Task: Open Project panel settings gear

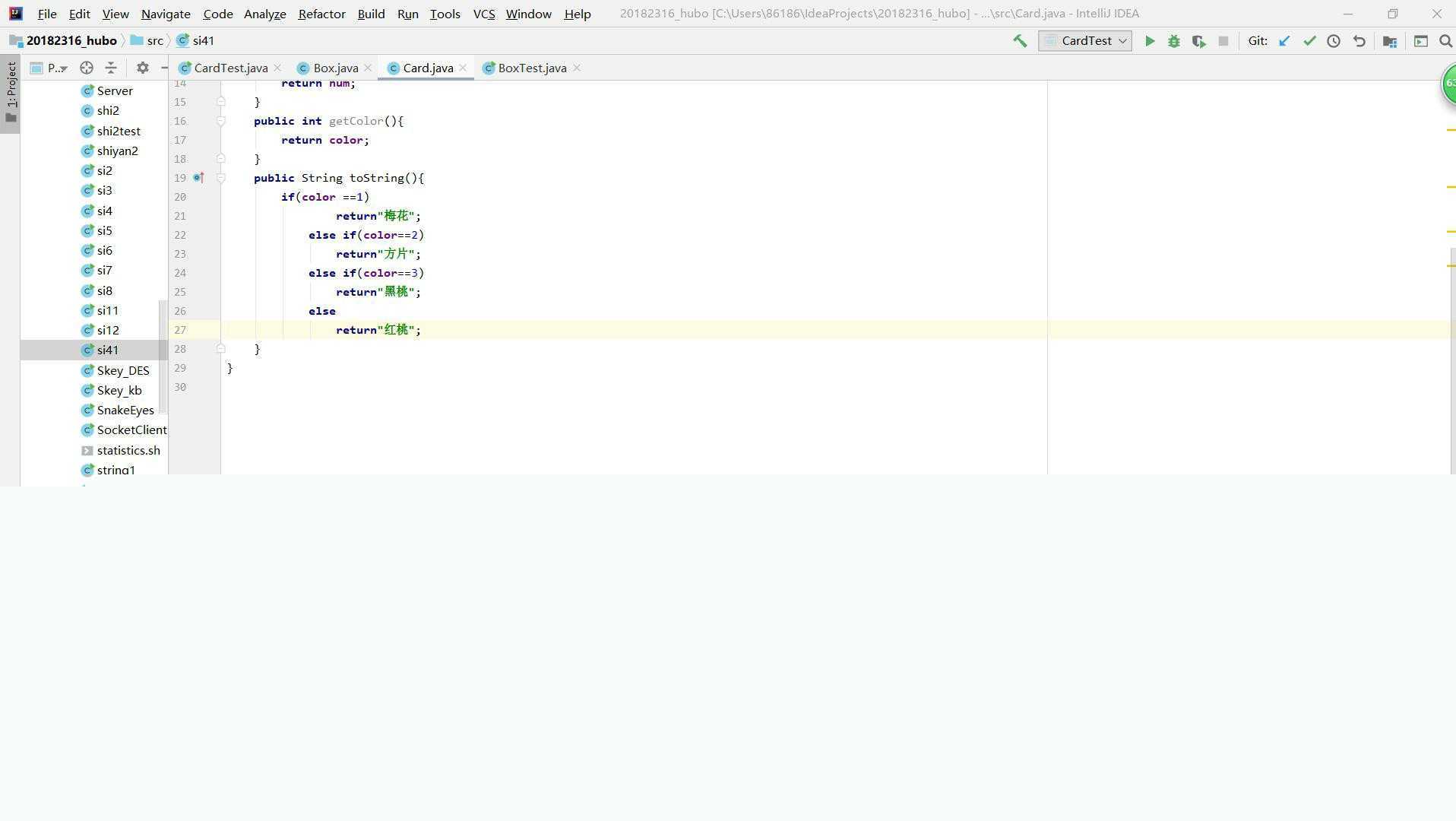Action: (142, 68)
